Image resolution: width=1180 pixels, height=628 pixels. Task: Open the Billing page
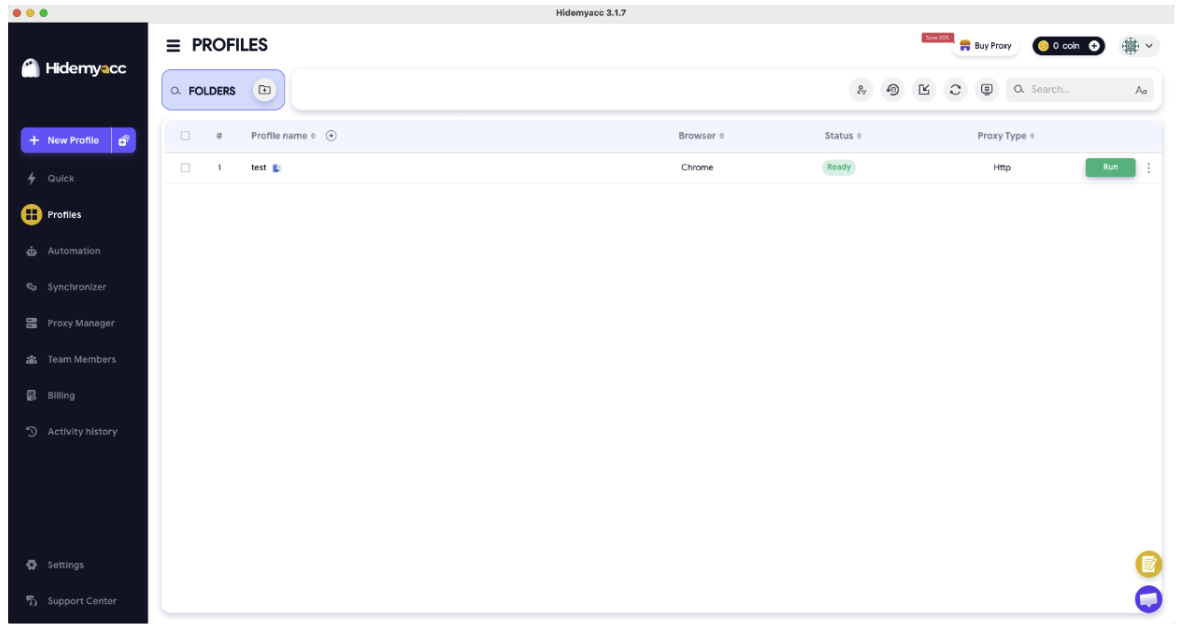[x=60, y=395]
